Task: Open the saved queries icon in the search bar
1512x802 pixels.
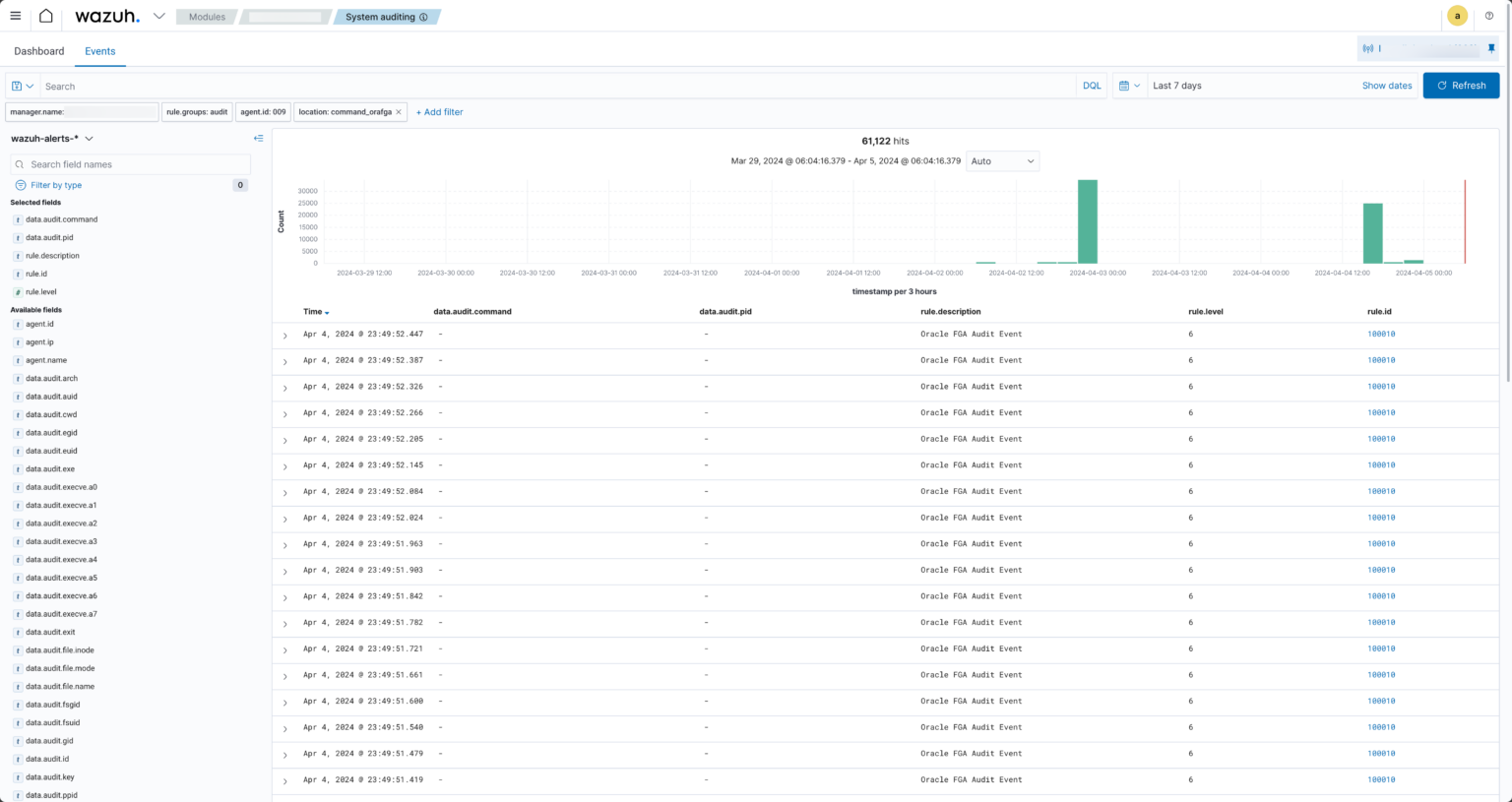Action: [20, 86]
